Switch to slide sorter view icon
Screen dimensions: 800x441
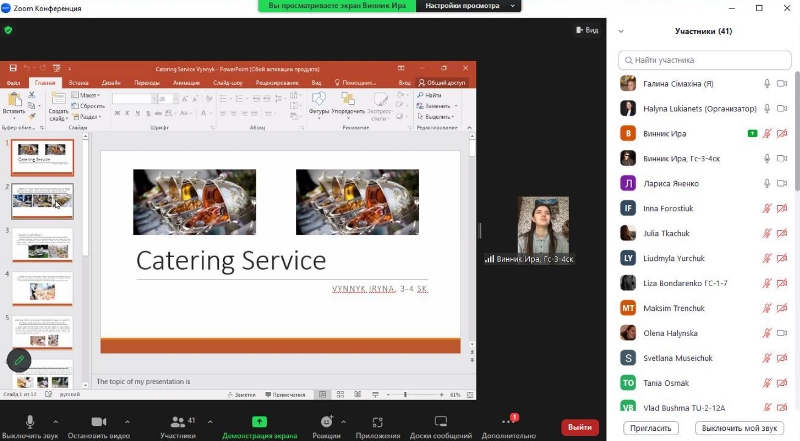tap(340, 395)
